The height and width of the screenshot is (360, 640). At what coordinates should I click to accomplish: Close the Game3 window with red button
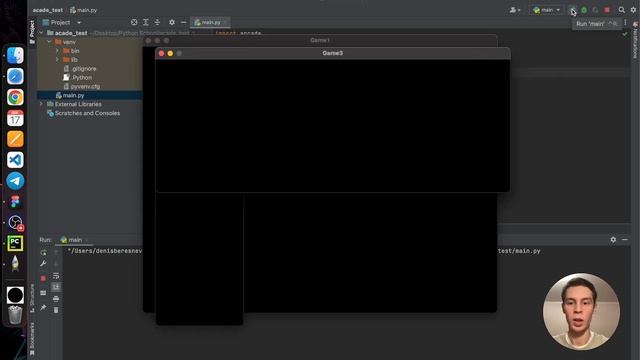[161, 53]
